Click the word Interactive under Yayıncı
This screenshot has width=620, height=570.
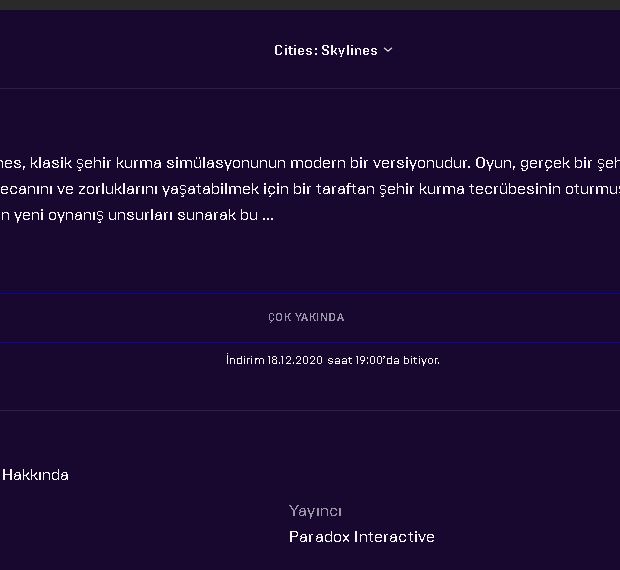point(394,537)
